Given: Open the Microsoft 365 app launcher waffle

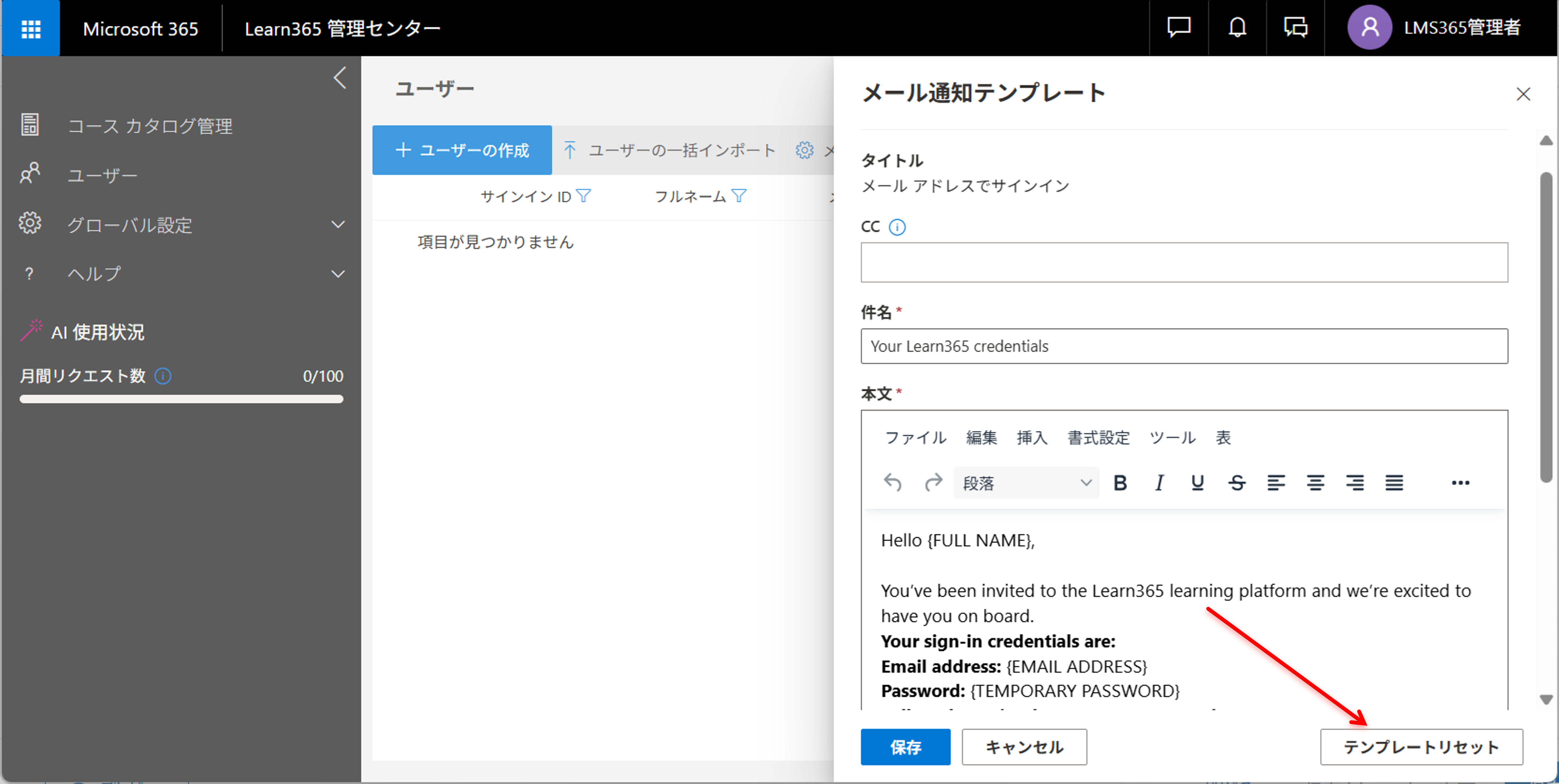Looking at the screenshot, I should [x=31, y=28].
